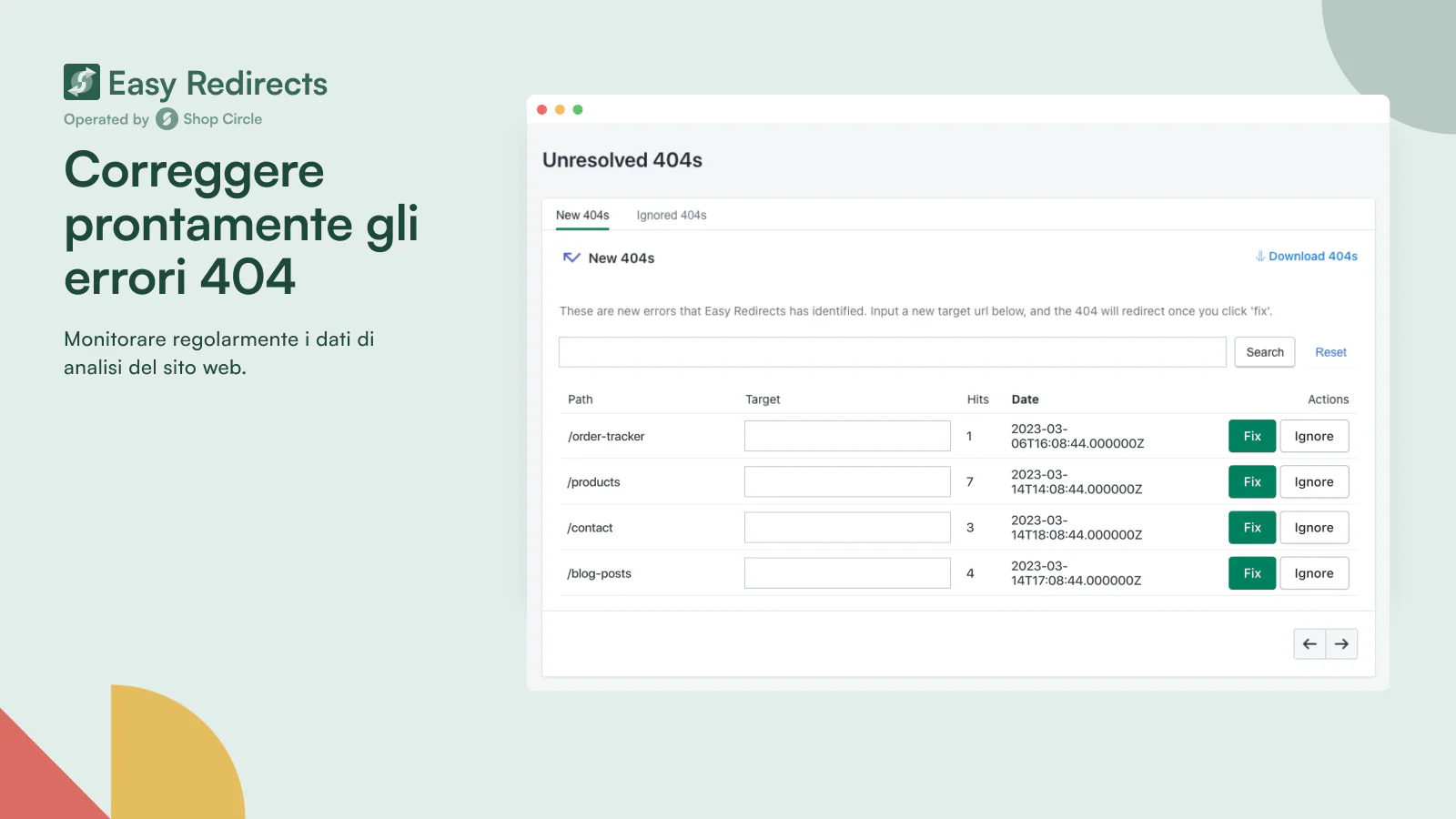Click the Target column header
The height and width of the screenshot is (819, 1456).
(x=763, y=399)
